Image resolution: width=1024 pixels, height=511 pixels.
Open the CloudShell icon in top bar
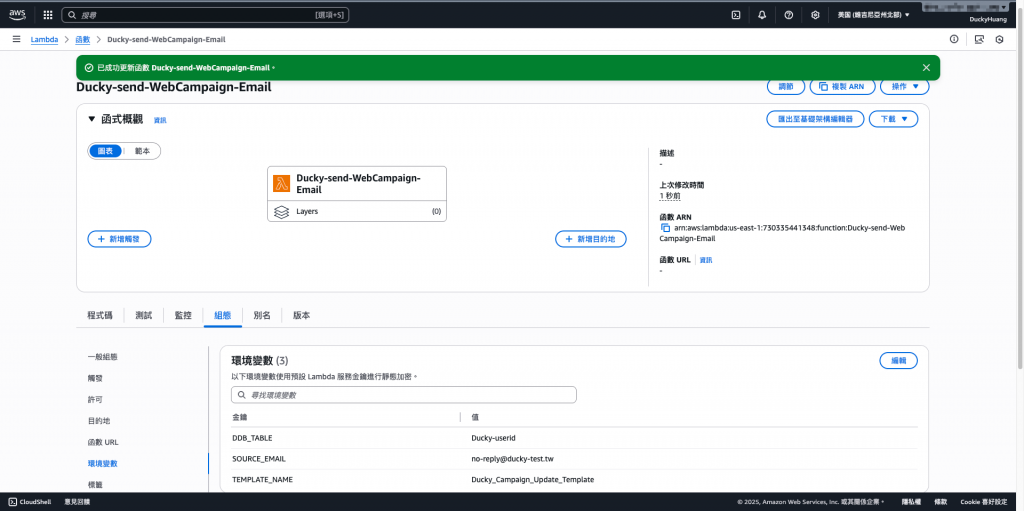click(x=736, y=14)
